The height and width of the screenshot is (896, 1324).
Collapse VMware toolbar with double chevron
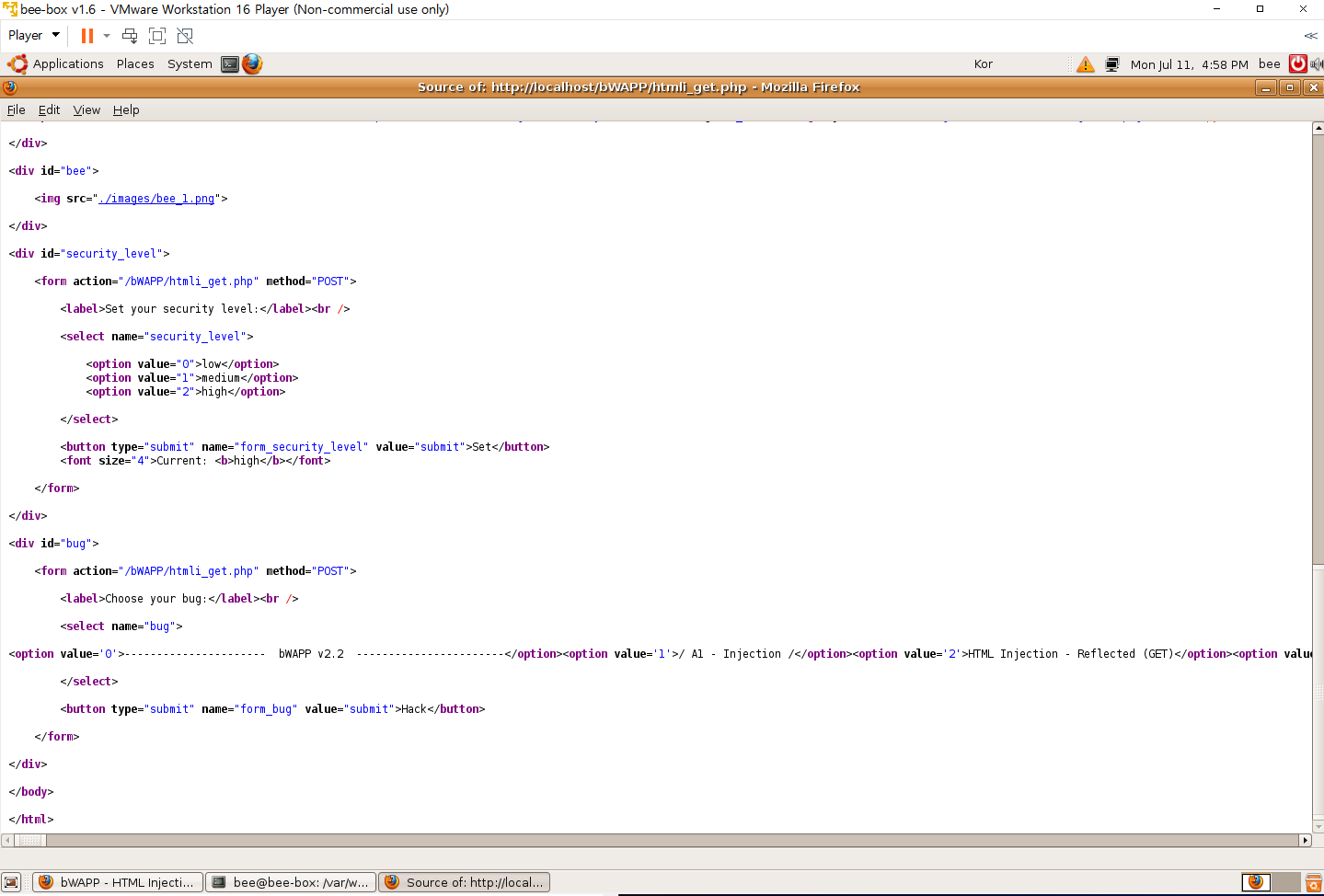[x=1310, y=36]
